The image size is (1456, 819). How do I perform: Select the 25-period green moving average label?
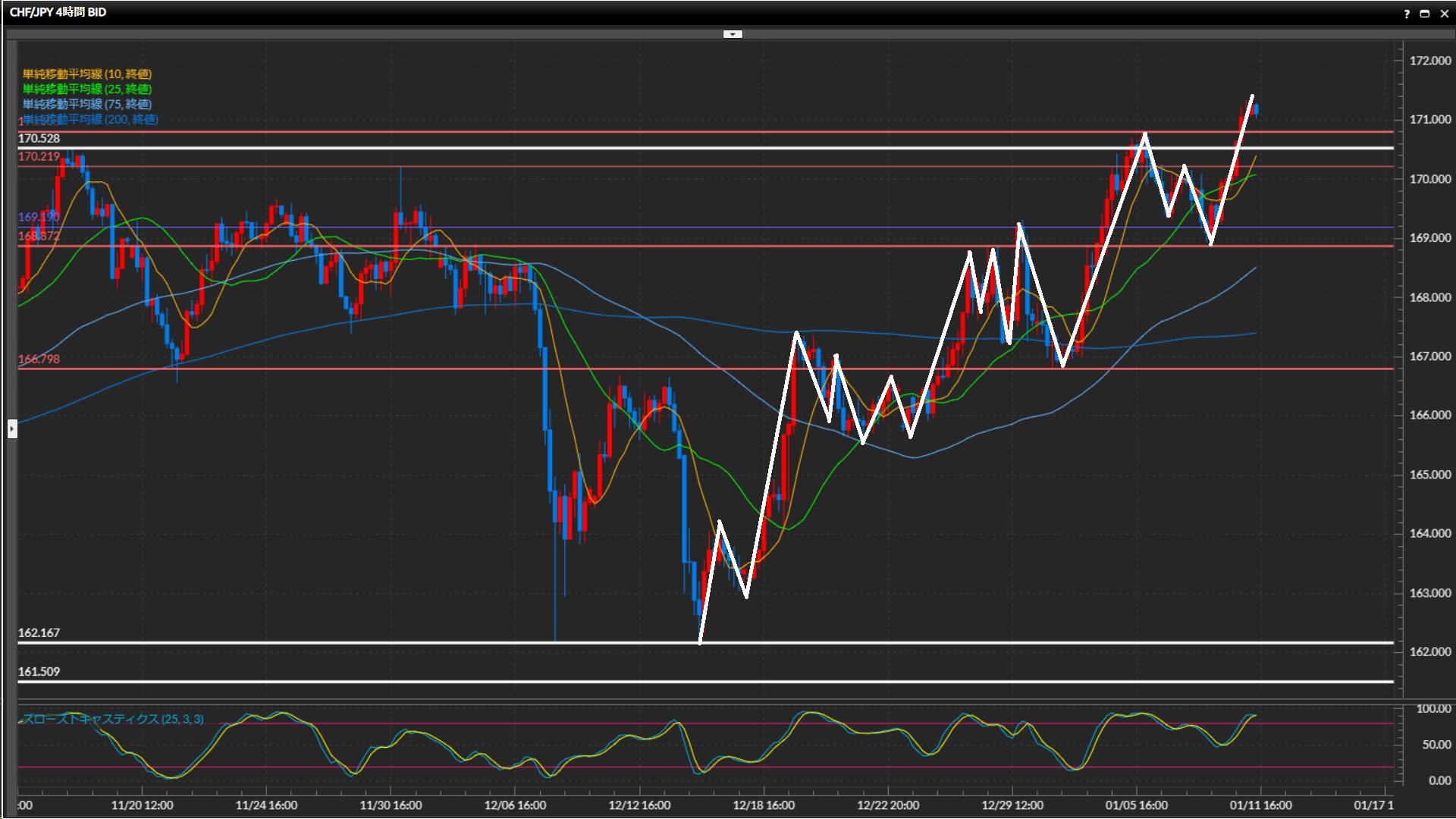pos(87,89)
